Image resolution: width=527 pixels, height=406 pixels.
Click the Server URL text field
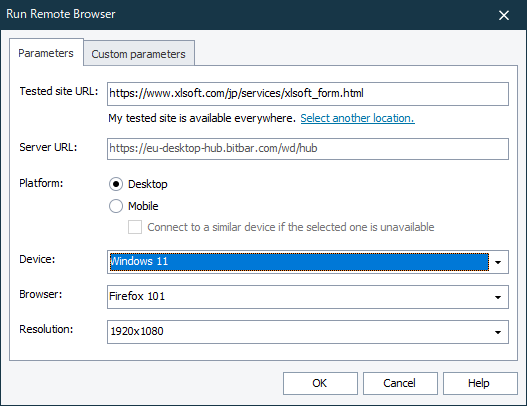click(308, 149)
